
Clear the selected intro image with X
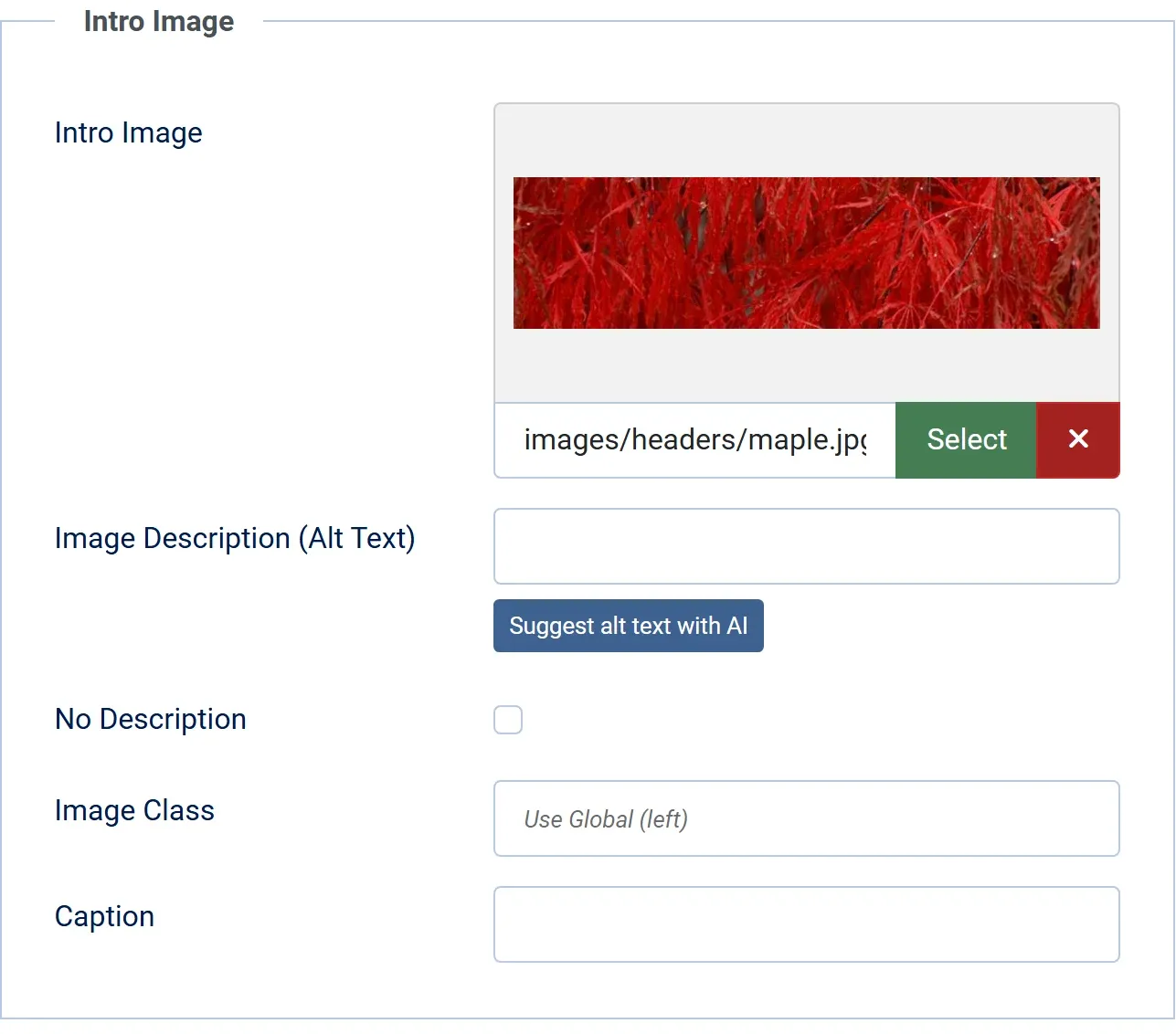pyautogui.click(x=1078, y=439)
